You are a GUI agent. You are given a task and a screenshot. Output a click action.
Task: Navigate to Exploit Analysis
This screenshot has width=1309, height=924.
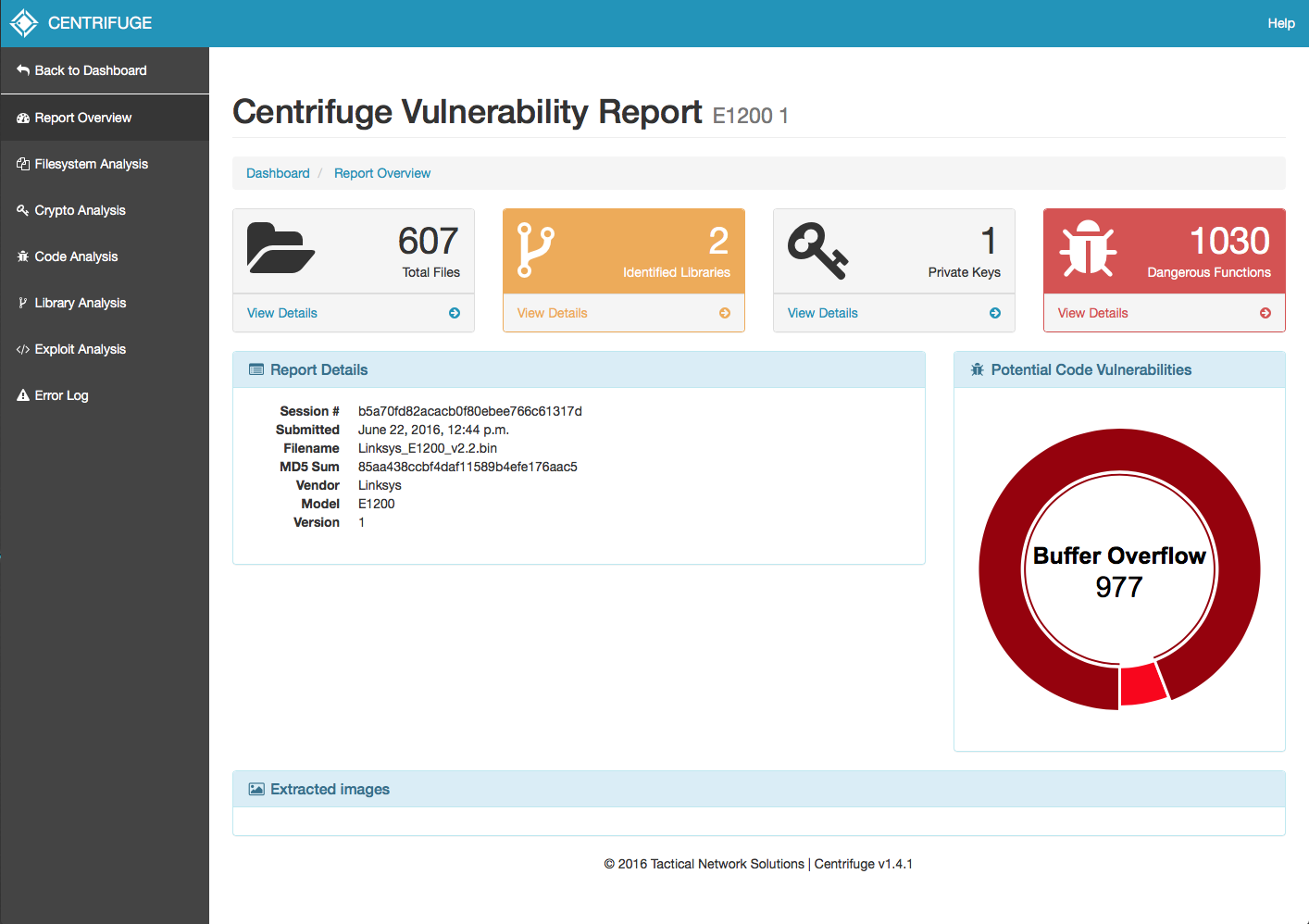click(80, 349)
